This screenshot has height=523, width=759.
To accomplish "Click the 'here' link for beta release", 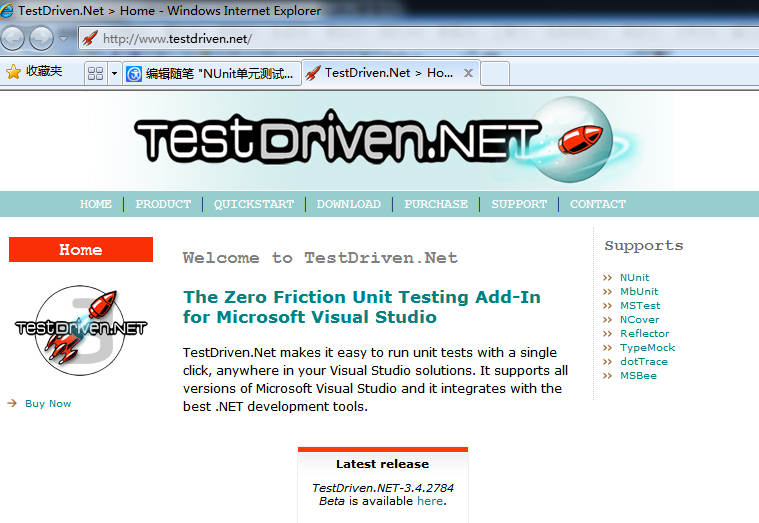I will (x=430, y=501).
